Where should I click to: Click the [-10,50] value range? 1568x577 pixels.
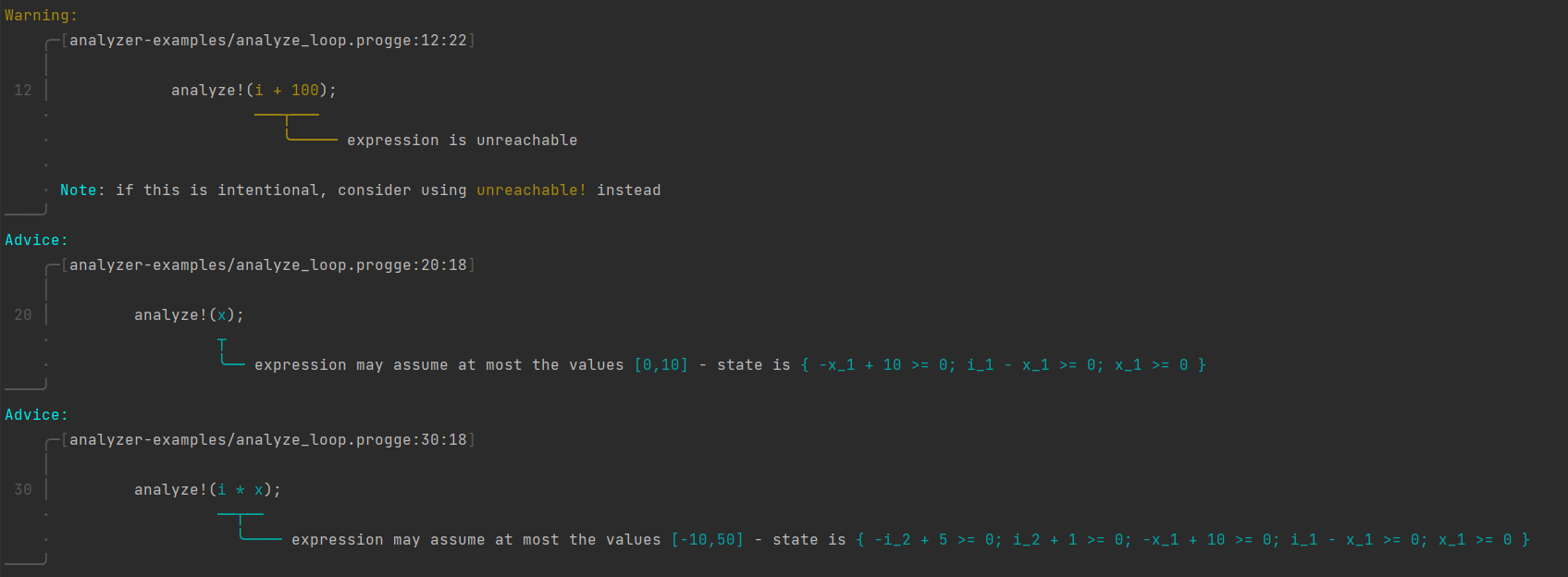pyautogui.click(x=708, y=540)
